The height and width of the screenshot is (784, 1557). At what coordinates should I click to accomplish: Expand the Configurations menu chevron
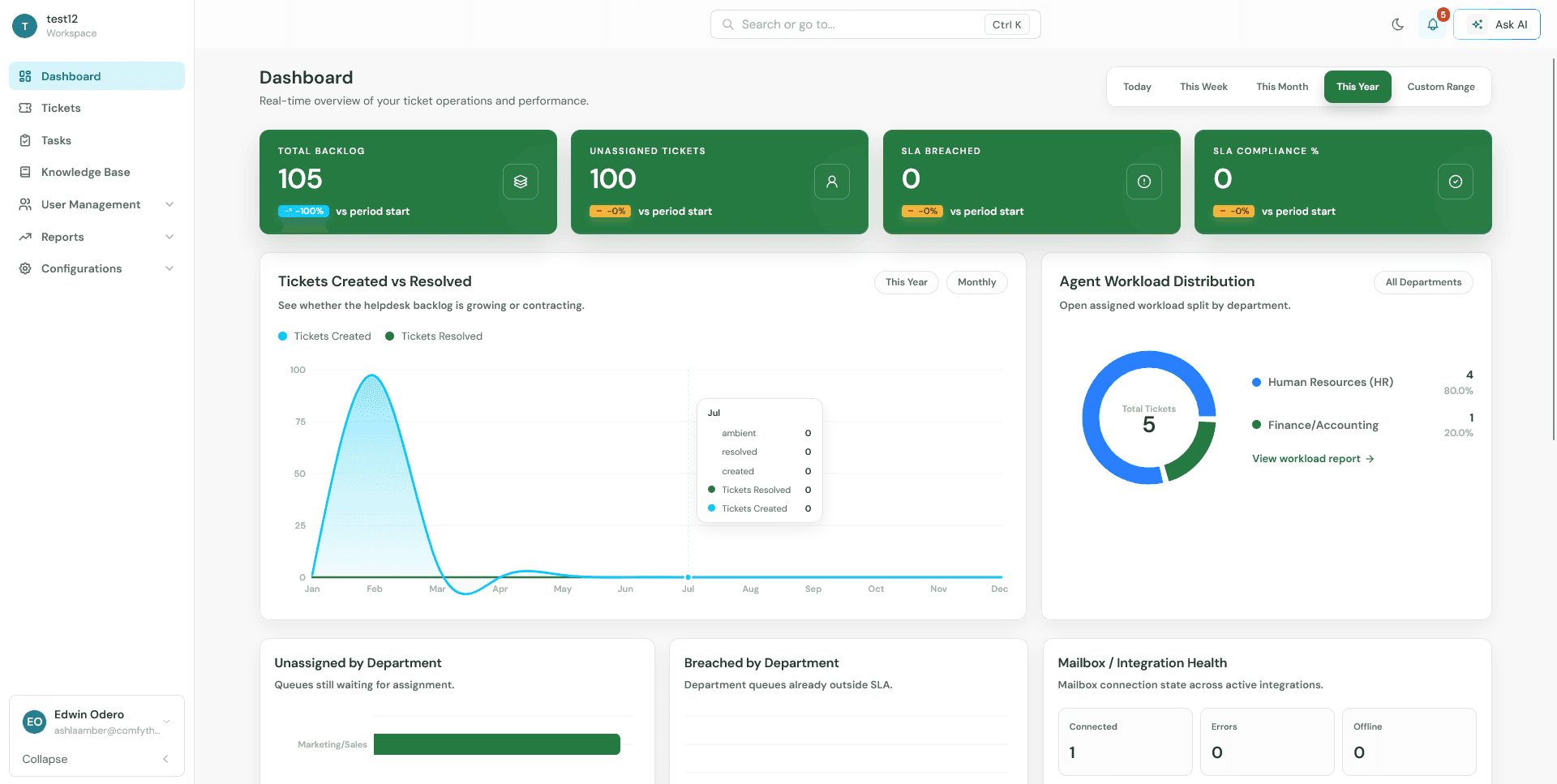[169, 268]
